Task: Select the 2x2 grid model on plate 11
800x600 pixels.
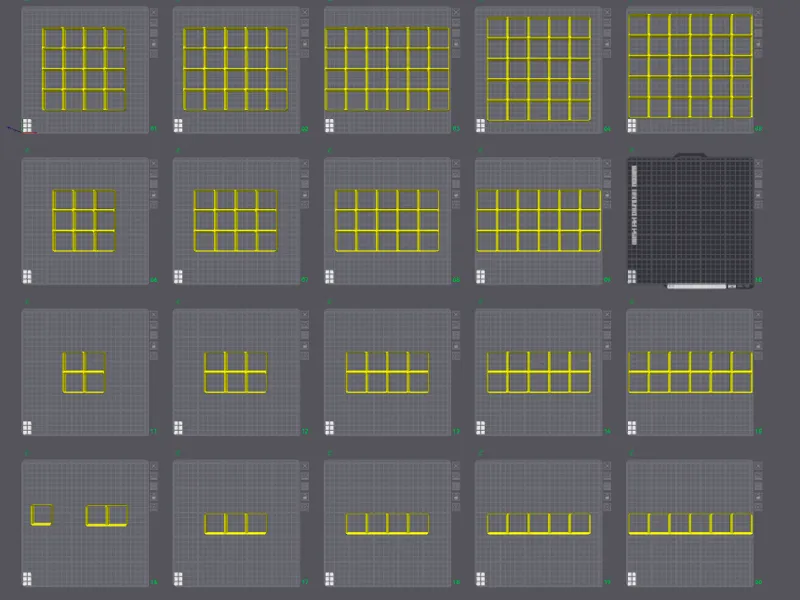Action: (84, 372)
